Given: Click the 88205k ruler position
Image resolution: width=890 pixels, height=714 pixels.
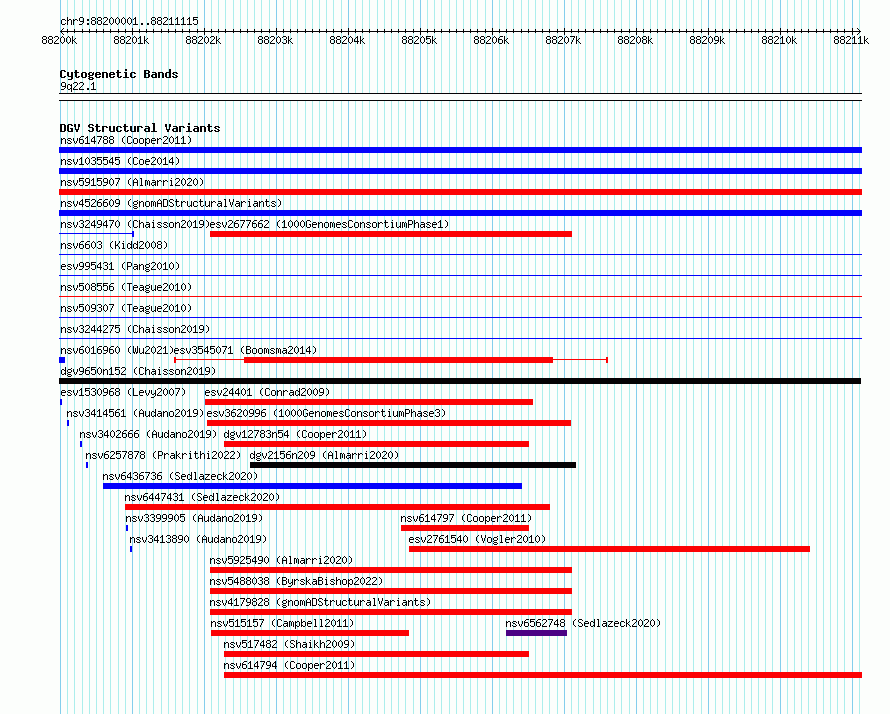Looking at the screenshot, I should click(x=419, y=40).
